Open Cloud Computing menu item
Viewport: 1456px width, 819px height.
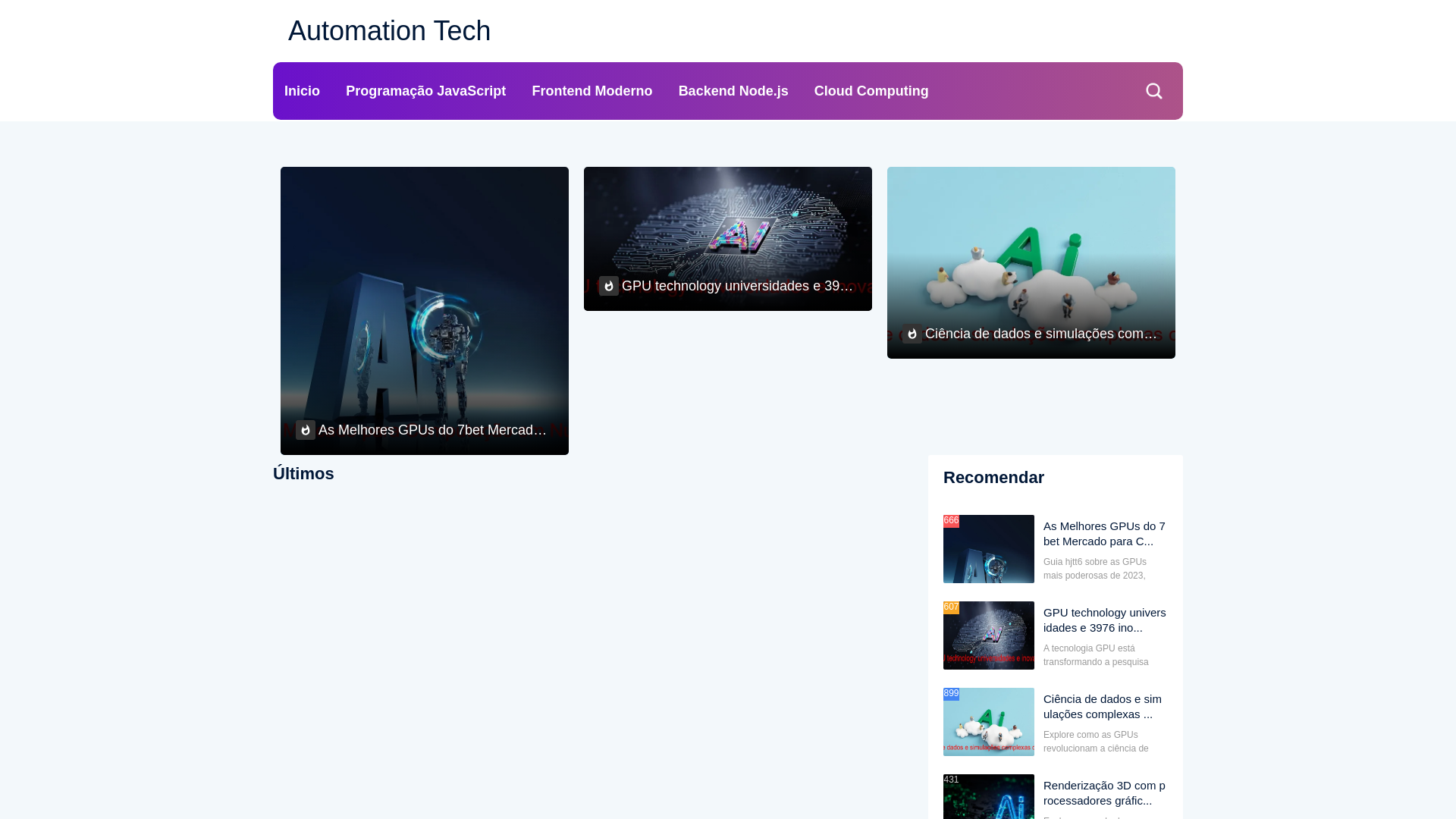pyautogui.click(x=871, y=91)
